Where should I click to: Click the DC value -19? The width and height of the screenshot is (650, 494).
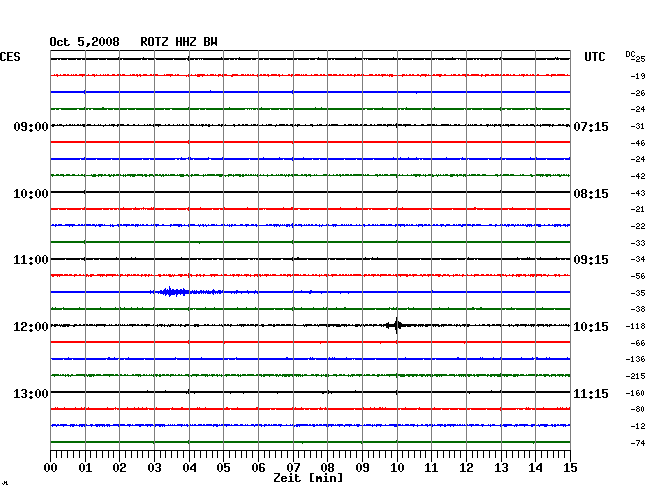pyautogui.click(x=638, y=76)
